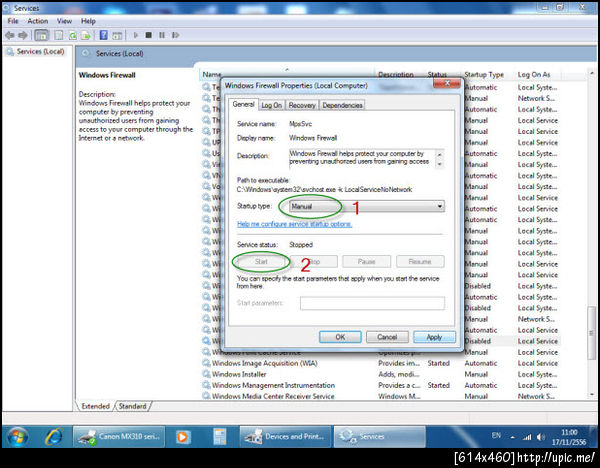Click the Services (Local) header back icon

click(86, 53)
